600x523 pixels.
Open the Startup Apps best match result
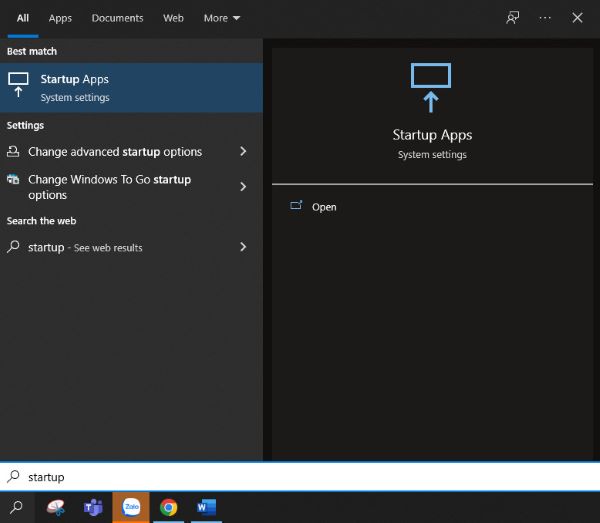[x=131, y=88]
